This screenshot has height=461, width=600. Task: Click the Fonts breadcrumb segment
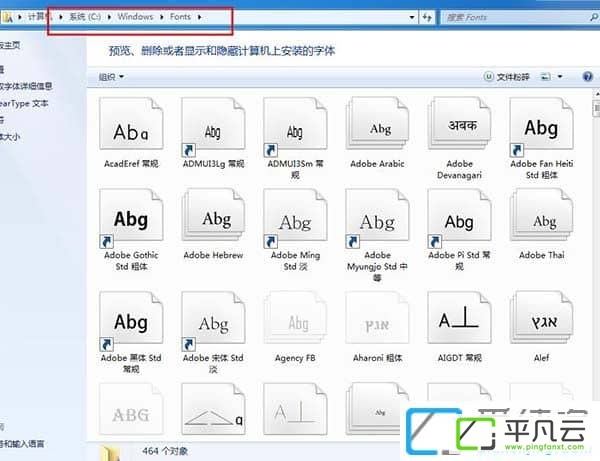pos(180,16)
